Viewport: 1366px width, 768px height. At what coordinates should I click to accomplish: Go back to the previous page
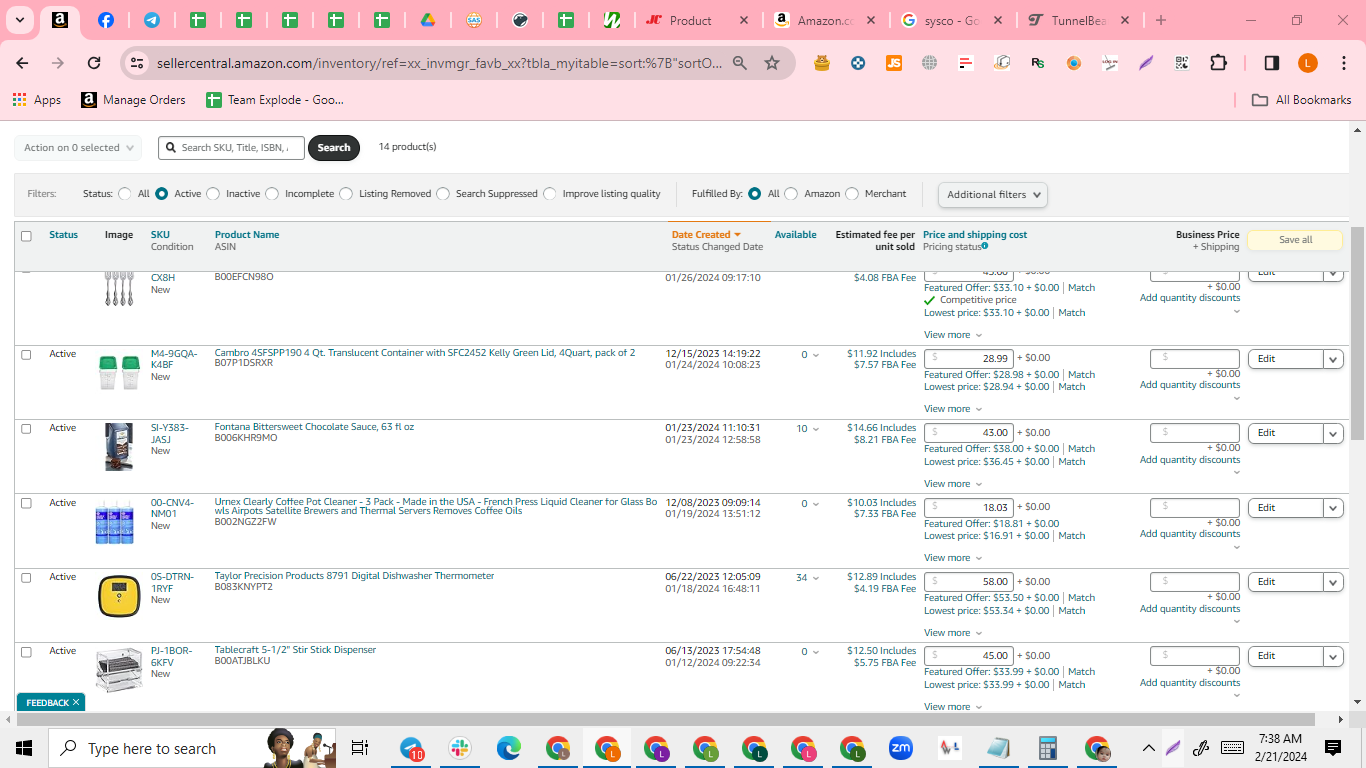pyautogui.click(x=23, y=63)
